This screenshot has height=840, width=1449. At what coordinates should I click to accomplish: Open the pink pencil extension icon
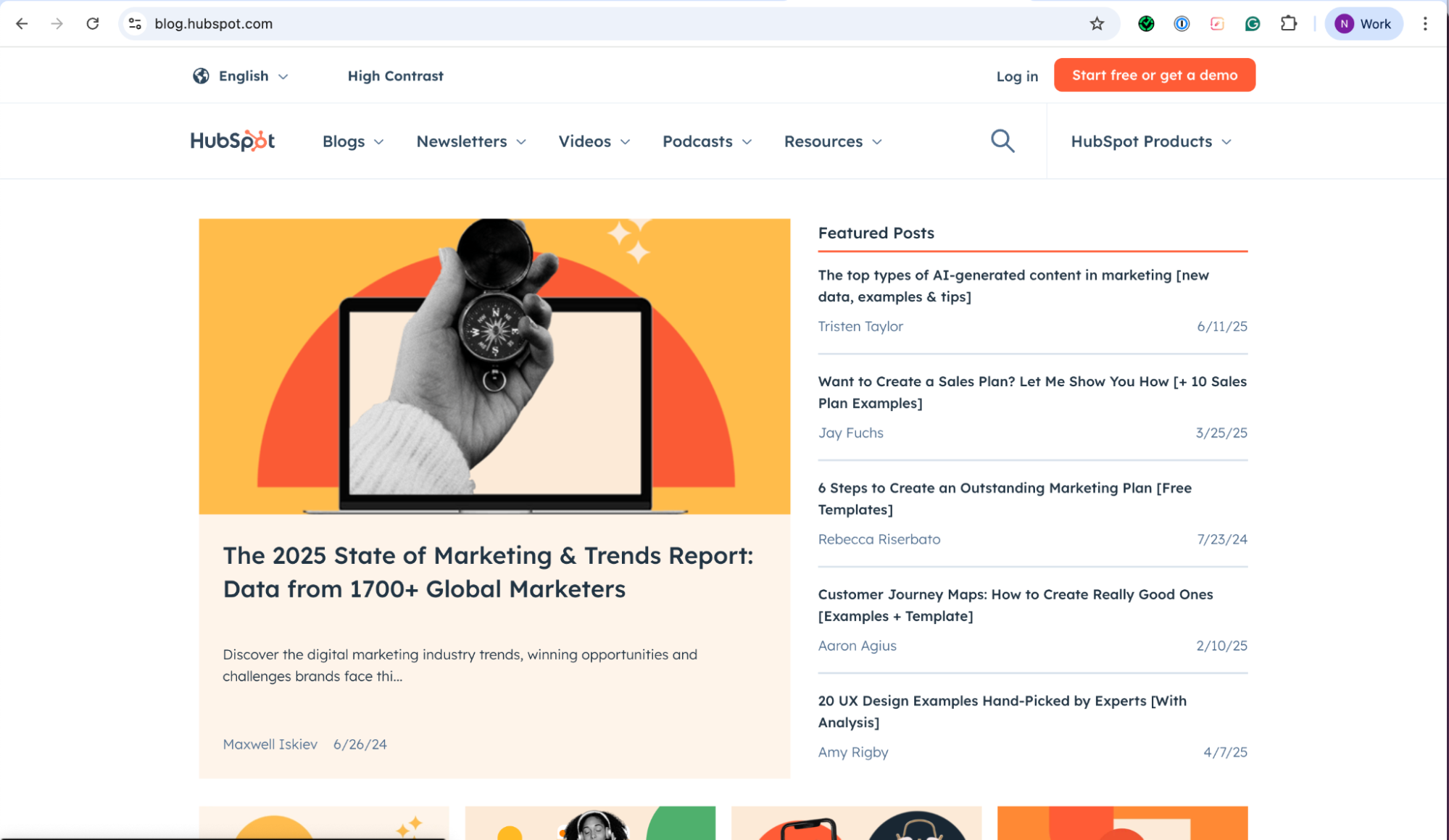click(x=1217, y=24)
